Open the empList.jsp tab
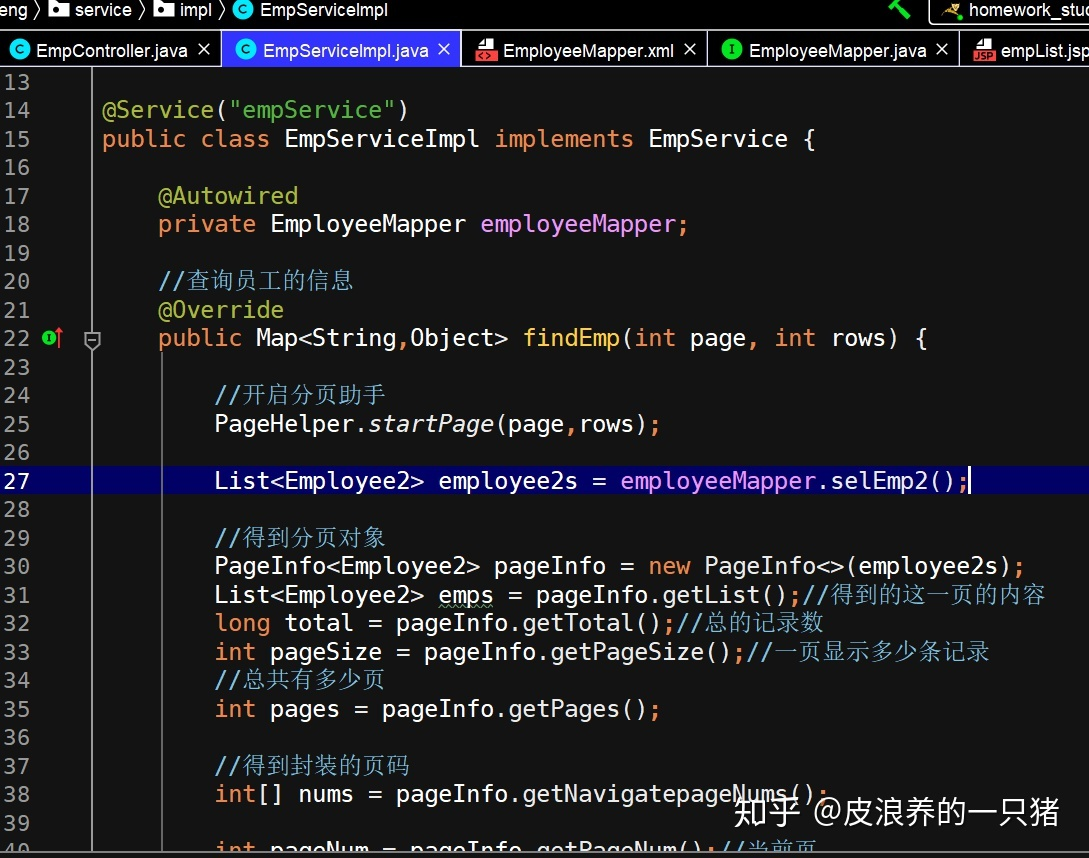Viewport: 1089px width, 858px height. [1045, 51]
